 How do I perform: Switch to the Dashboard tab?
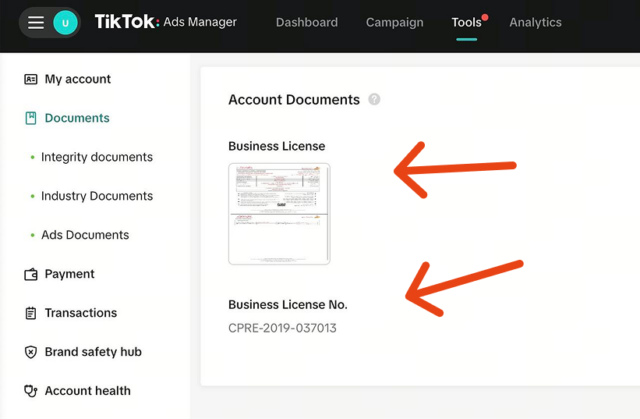(x=307, y=22)
